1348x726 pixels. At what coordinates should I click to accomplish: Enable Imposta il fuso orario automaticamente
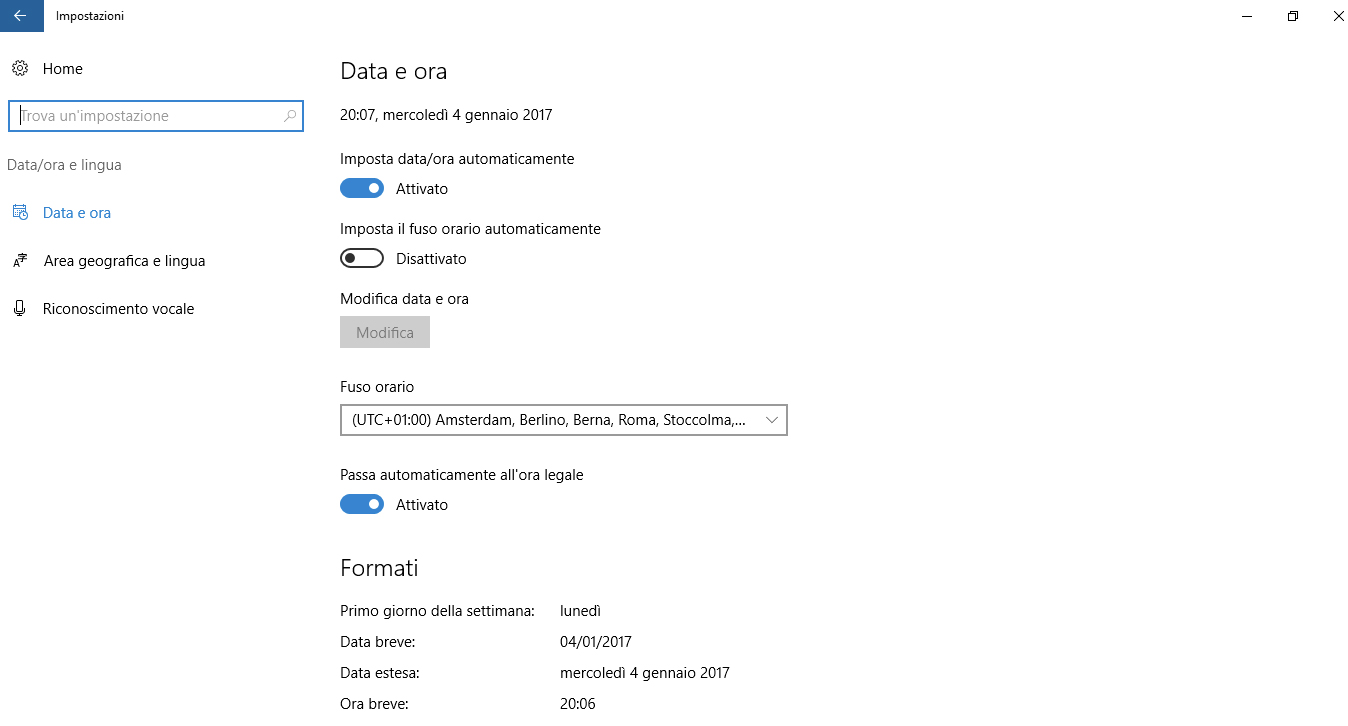pos(362,259)
